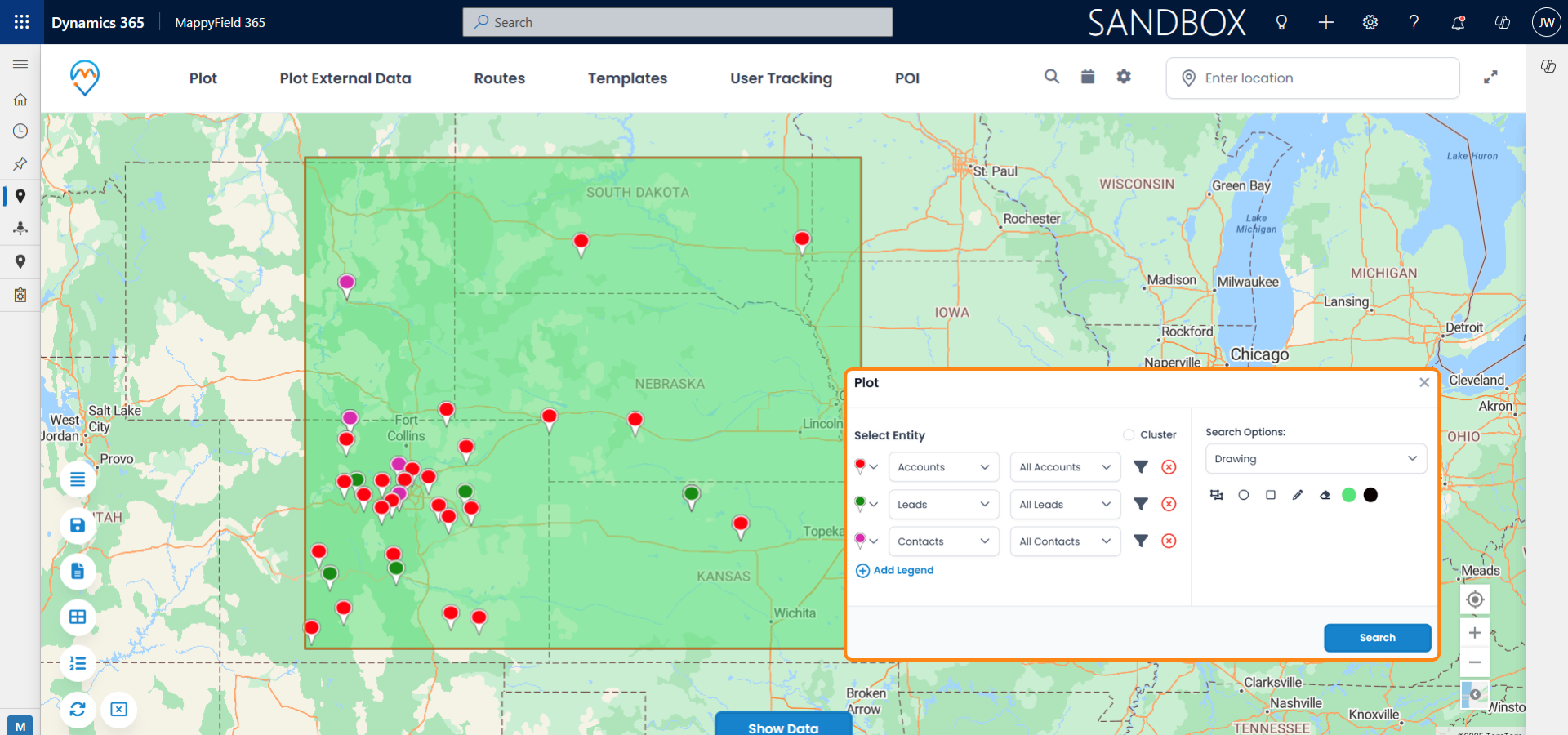This screenshot has height=735, width=1568.
Task: Open the All Leads view dropdown
Action: coord(1064,505)
